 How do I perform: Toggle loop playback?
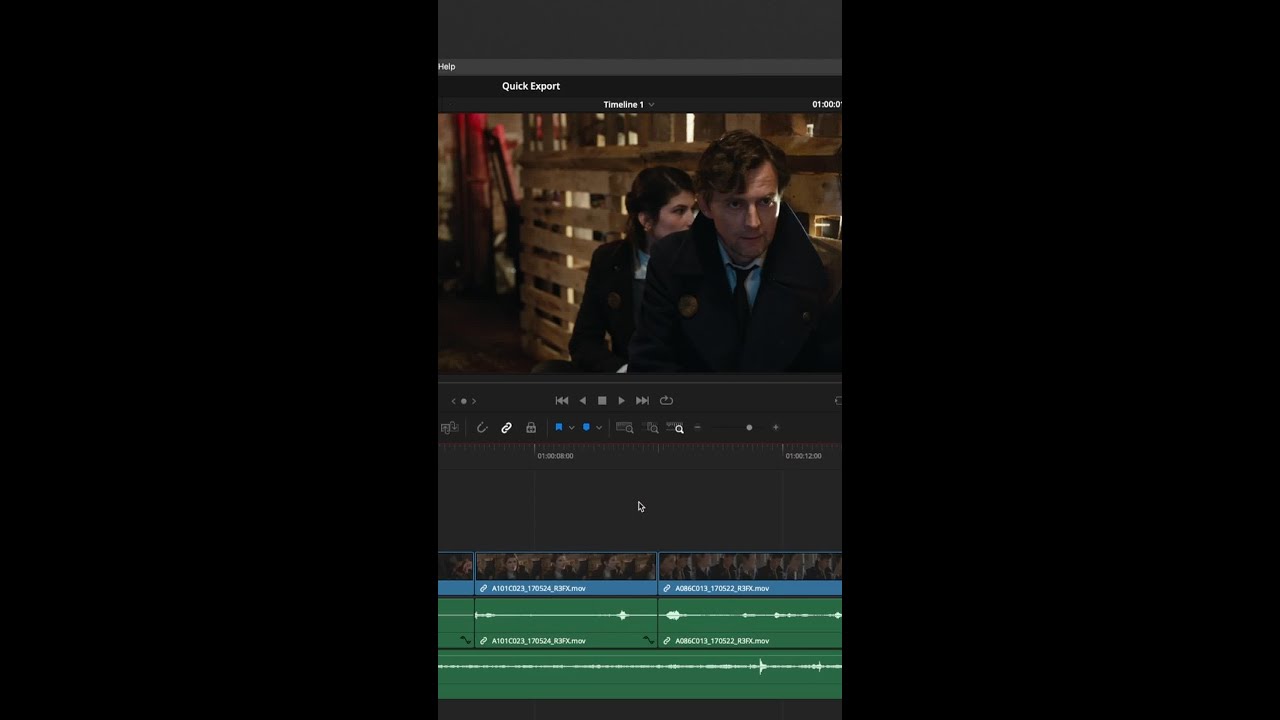click(666, 400)
